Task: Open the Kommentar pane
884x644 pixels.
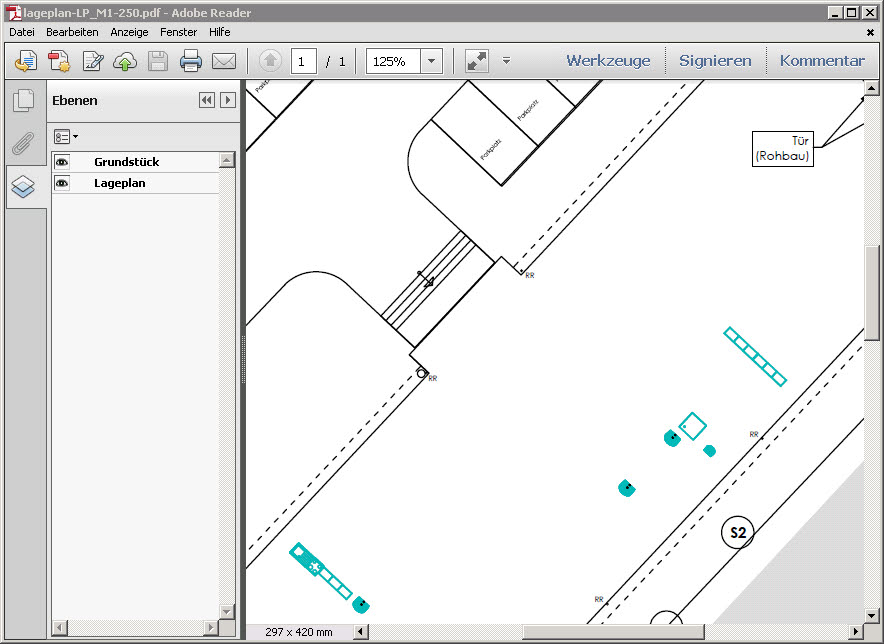Action: [822, 60]
